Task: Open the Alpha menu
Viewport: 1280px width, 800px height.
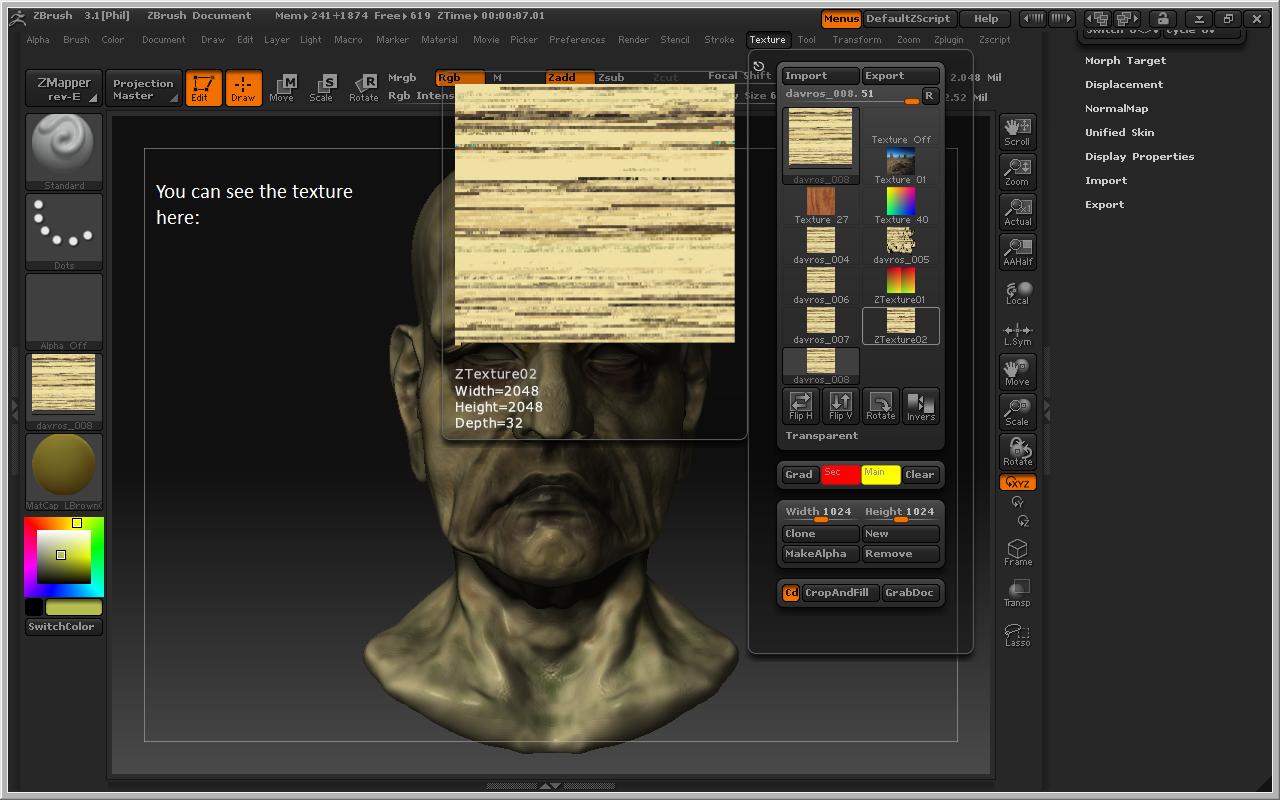Action: (x=38, y=40)
